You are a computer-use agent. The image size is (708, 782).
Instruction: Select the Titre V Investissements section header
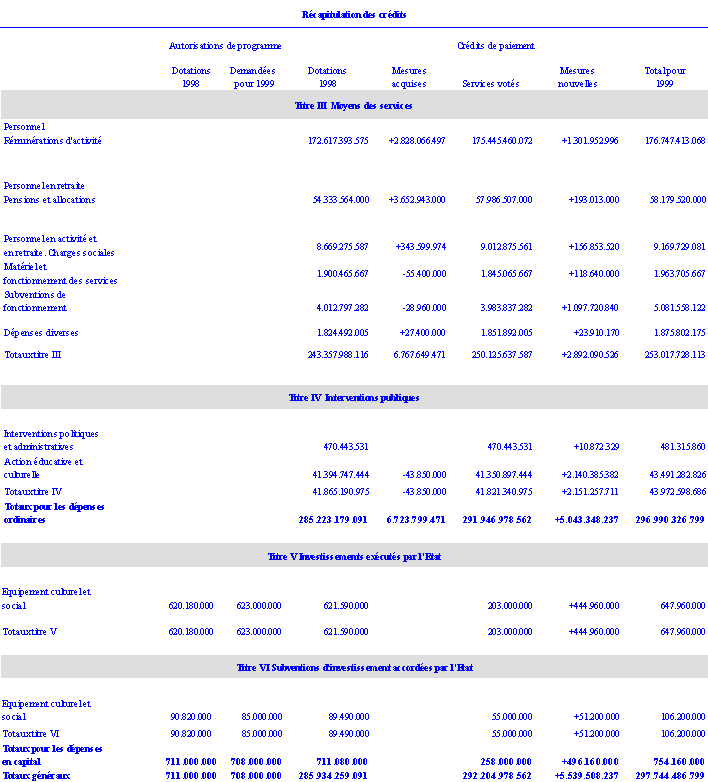click(353, 556)
